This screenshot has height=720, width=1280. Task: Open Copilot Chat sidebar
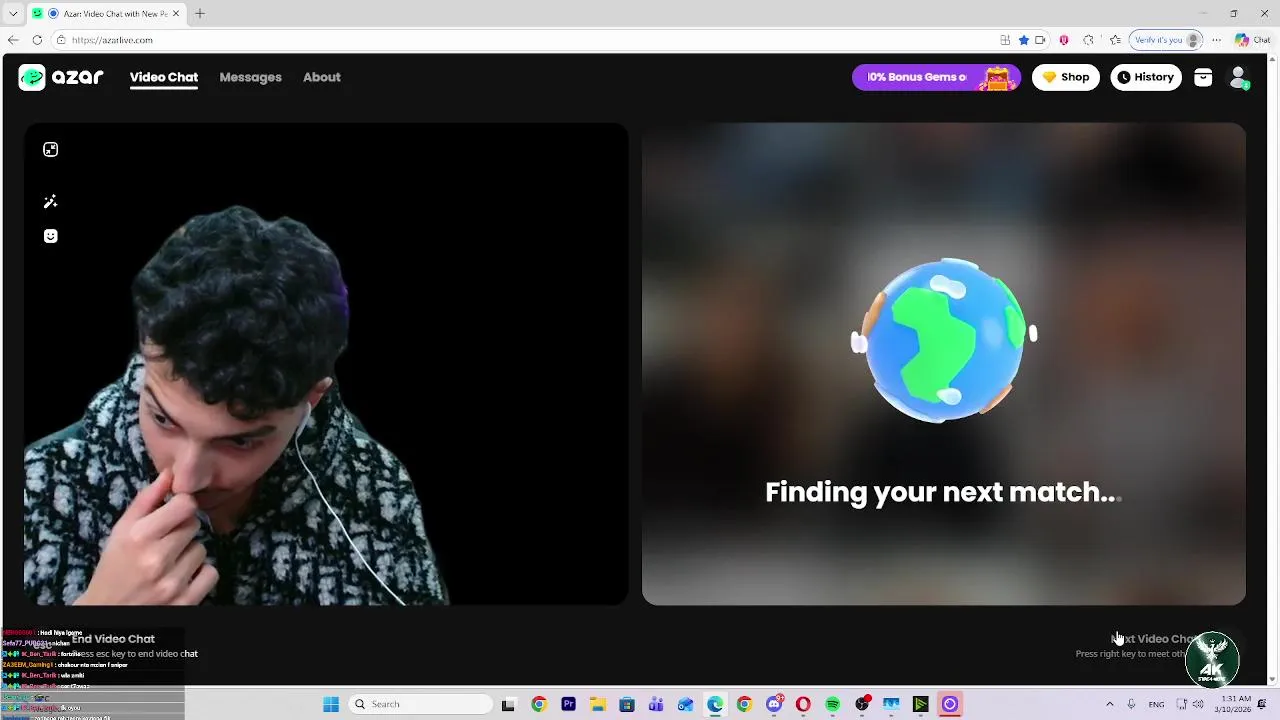pos(1254,40)
